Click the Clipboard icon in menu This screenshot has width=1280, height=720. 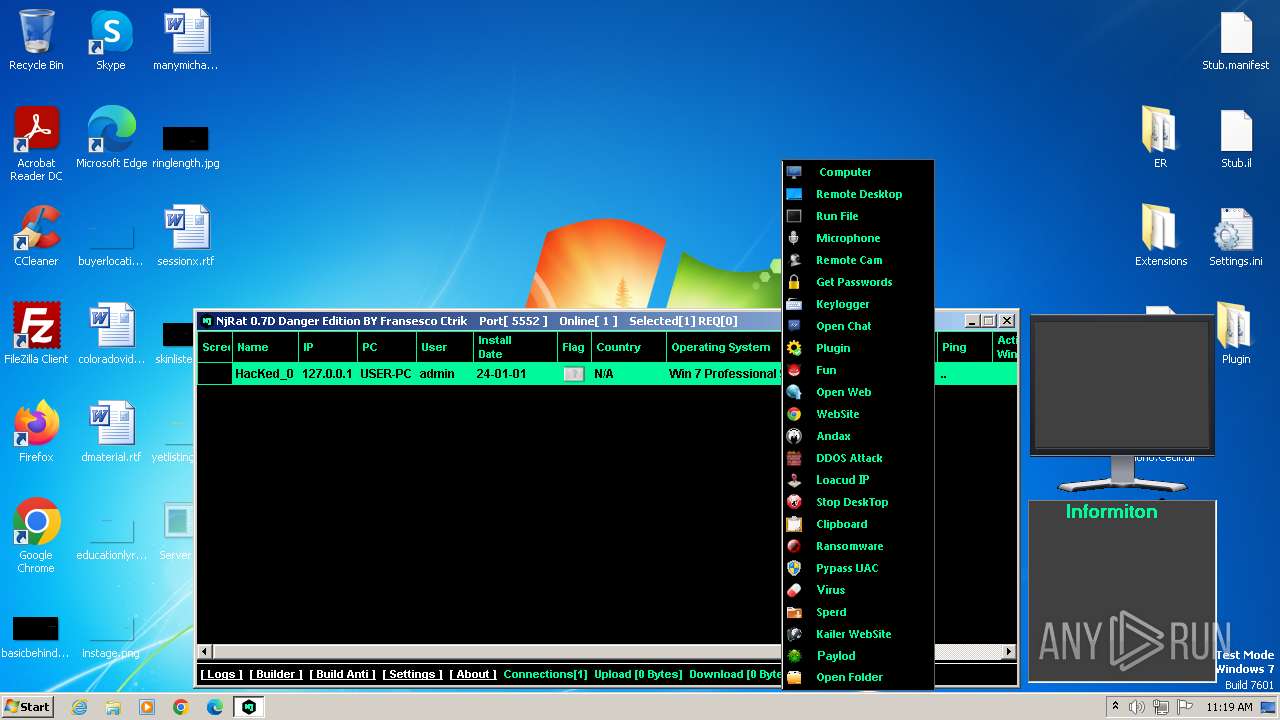(x=794, y=524)
